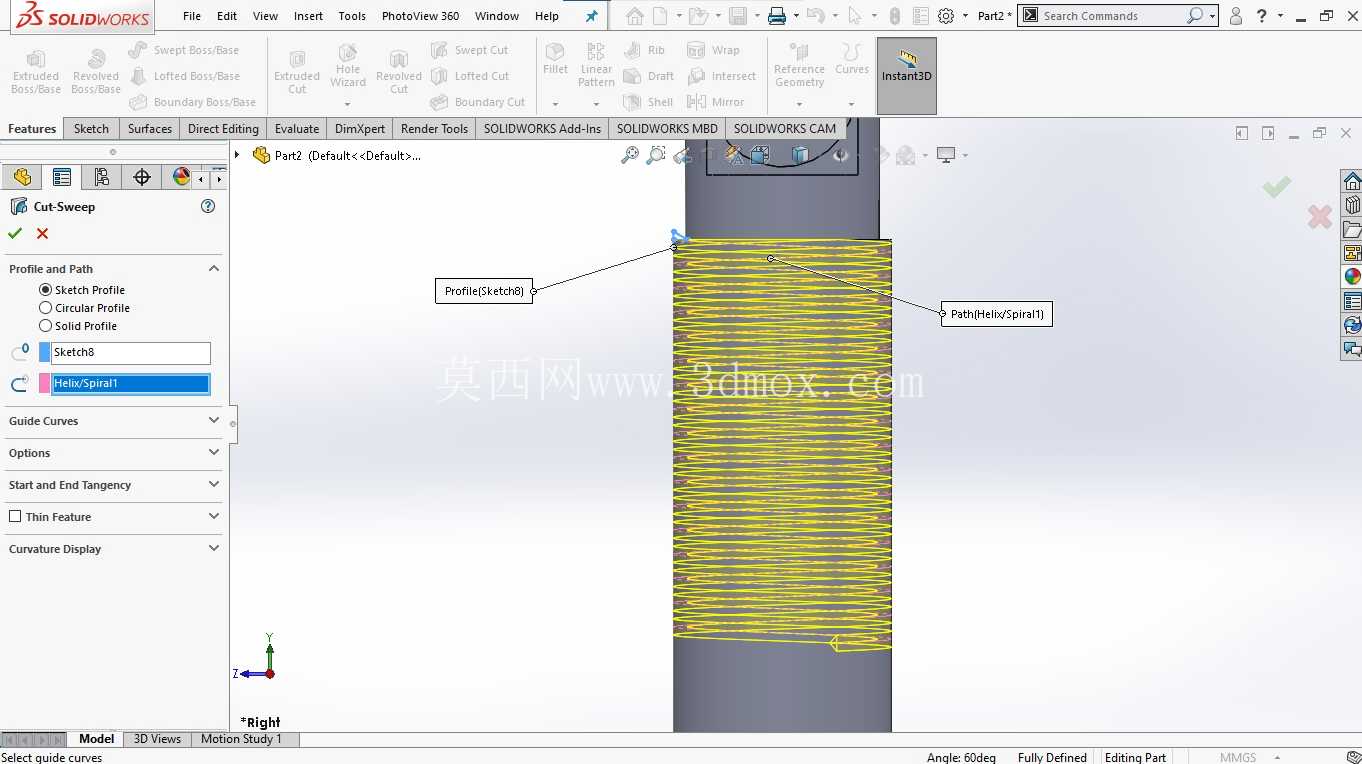Open the PropertyManager tab icon

pos(62,177)
